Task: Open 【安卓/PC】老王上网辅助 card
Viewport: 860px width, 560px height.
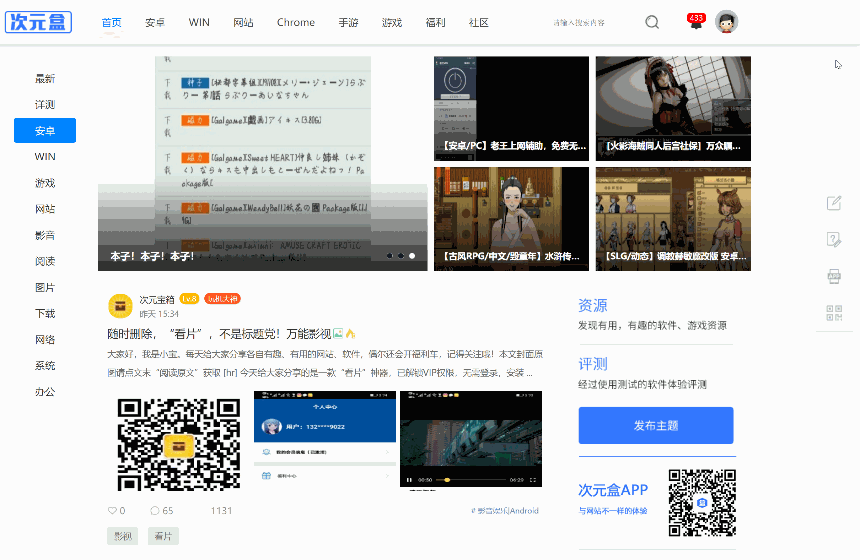Action: pyautogui.click(x=511, y=109)
